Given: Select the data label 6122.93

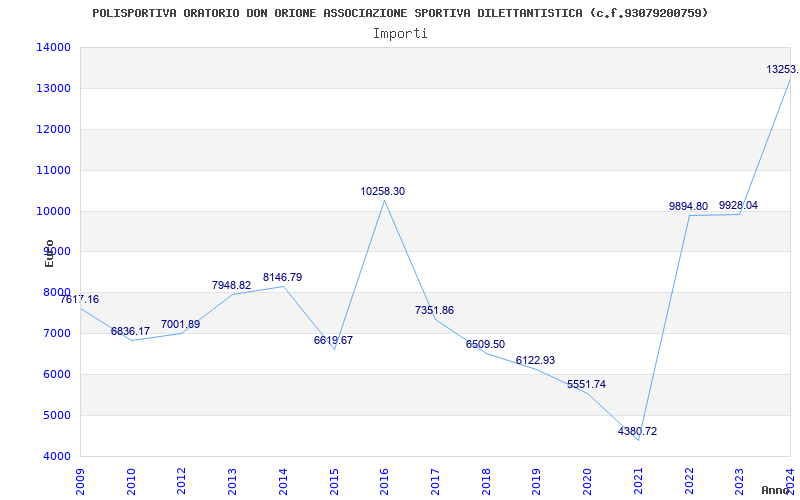Looking at the screenshot, I should (535, 360).
